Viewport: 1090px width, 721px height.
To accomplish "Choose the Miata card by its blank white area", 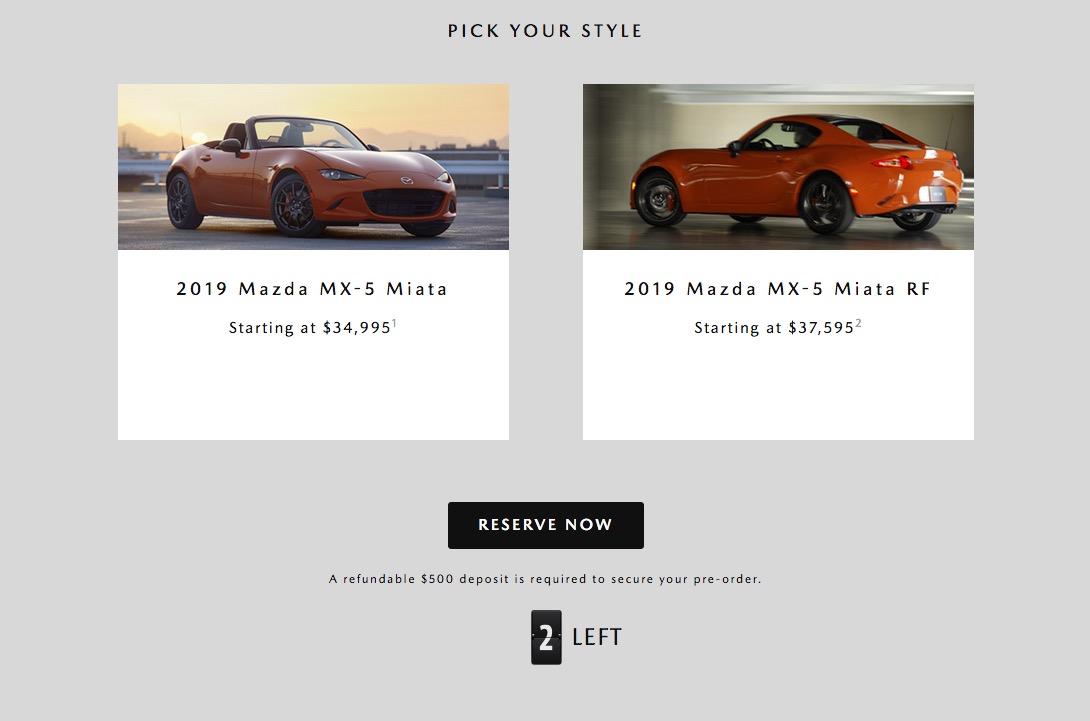I will [x=314, y=389].
